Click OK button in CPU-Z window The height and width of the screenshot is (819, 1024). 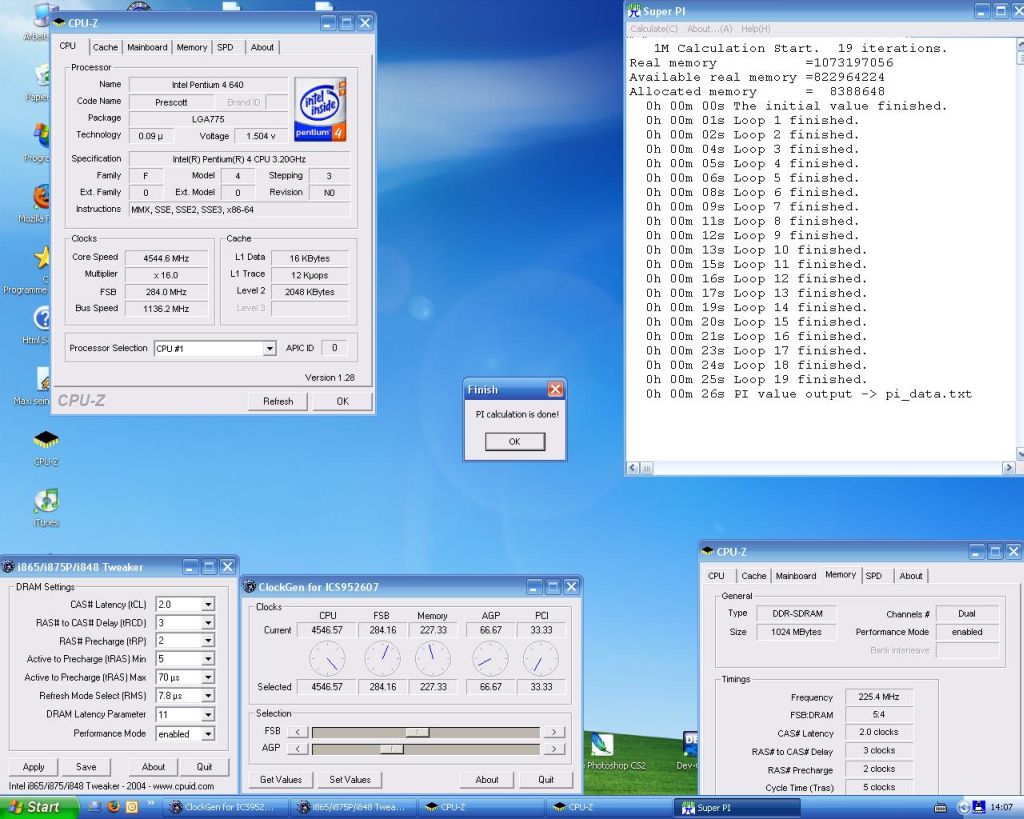[x=343, y=401]
